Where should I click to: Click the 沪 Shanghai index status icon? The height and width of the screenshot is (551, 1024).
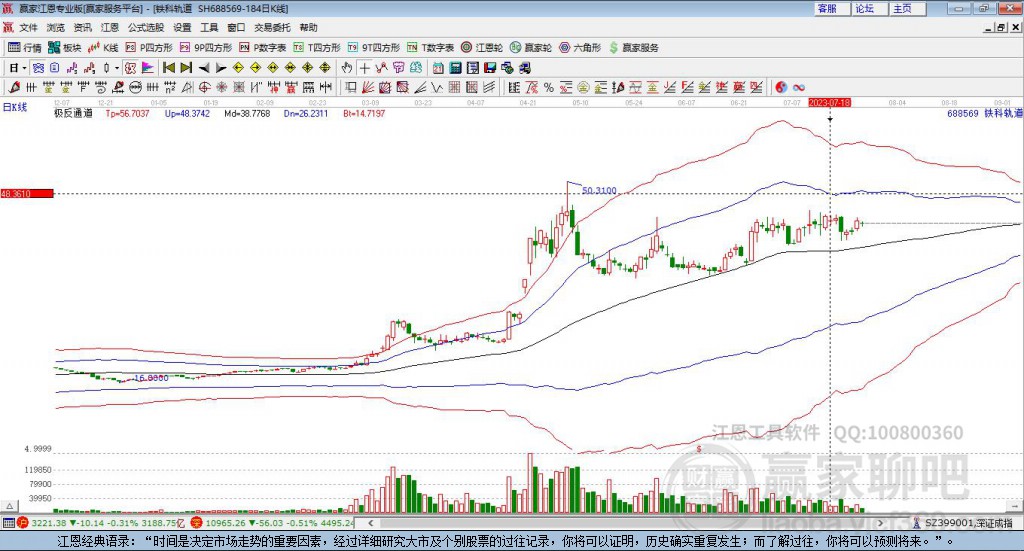(x=23, y=523)
